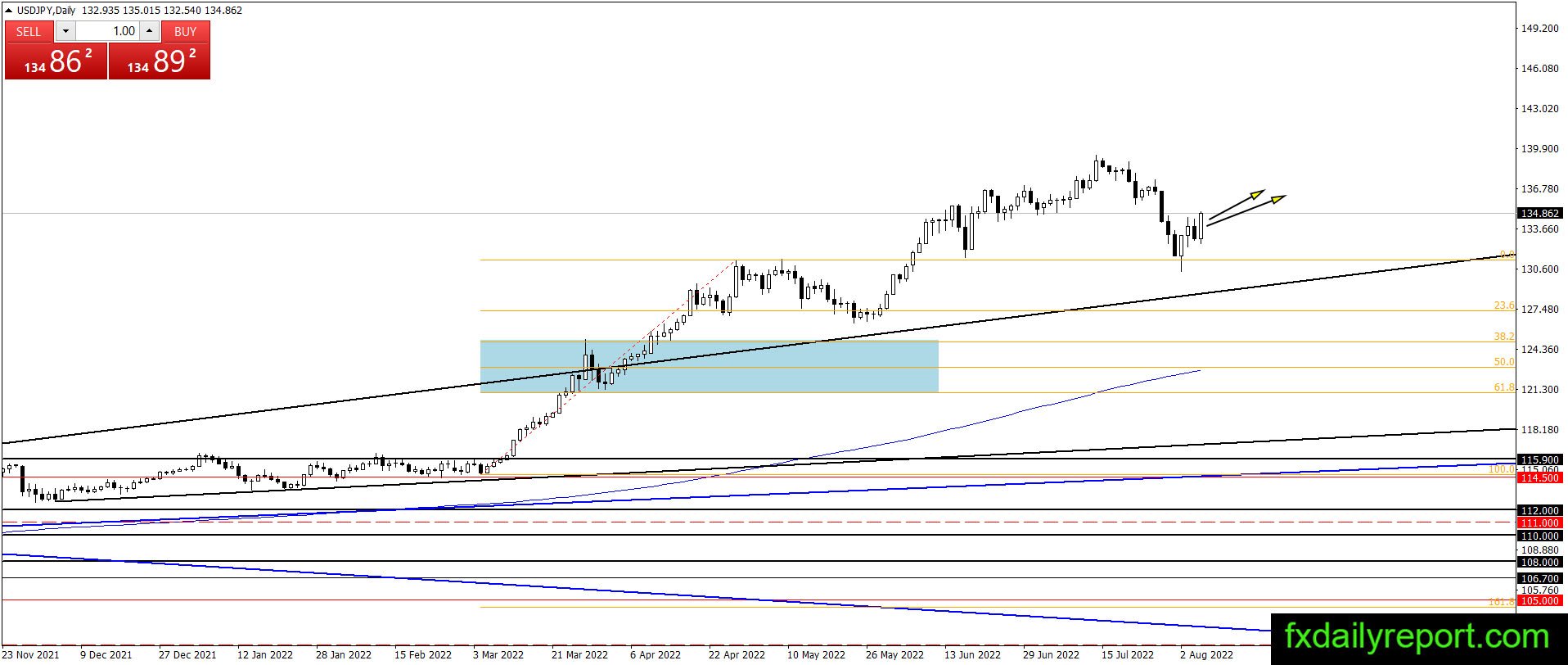Increase lot volume with up arrow
The image size is (1568, 665).
149,31
